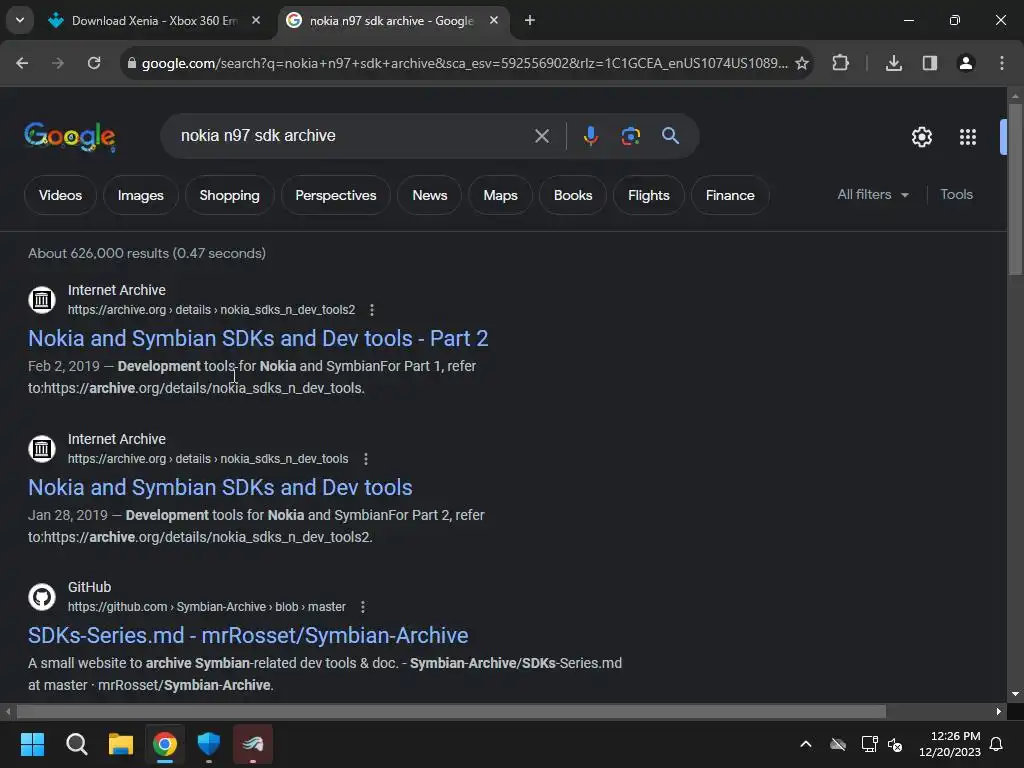Viewport: 1024px width, 768px height.
Task: Show hidden system tray icons
Action: 806,744
